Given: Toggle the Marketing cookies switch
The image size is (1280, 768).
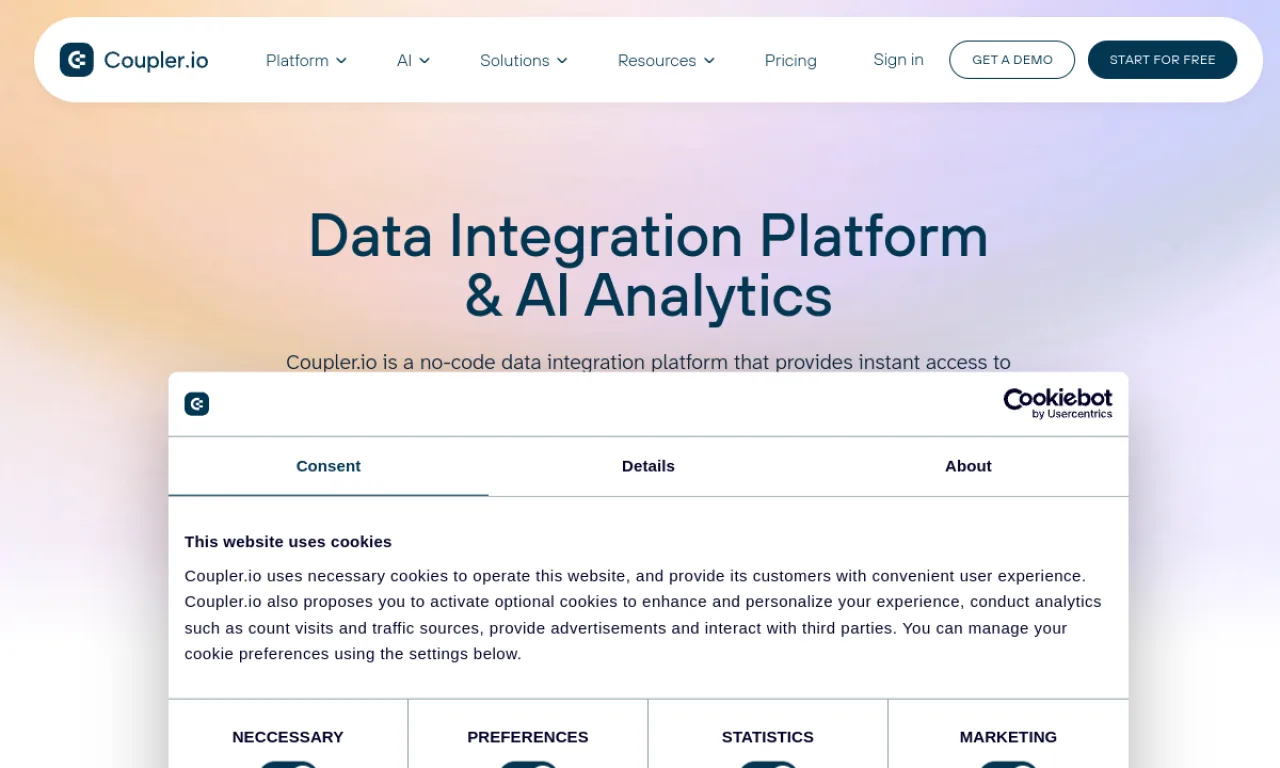Looking at the screenshot, I should [1008, 764].
